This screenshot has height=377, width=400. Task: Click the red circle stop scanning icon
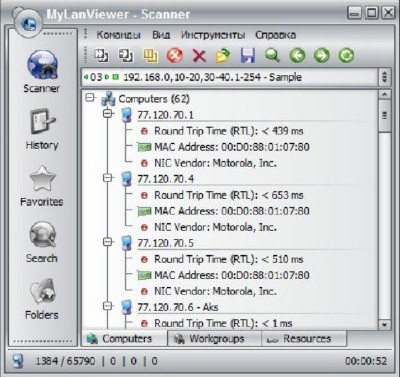175,55
